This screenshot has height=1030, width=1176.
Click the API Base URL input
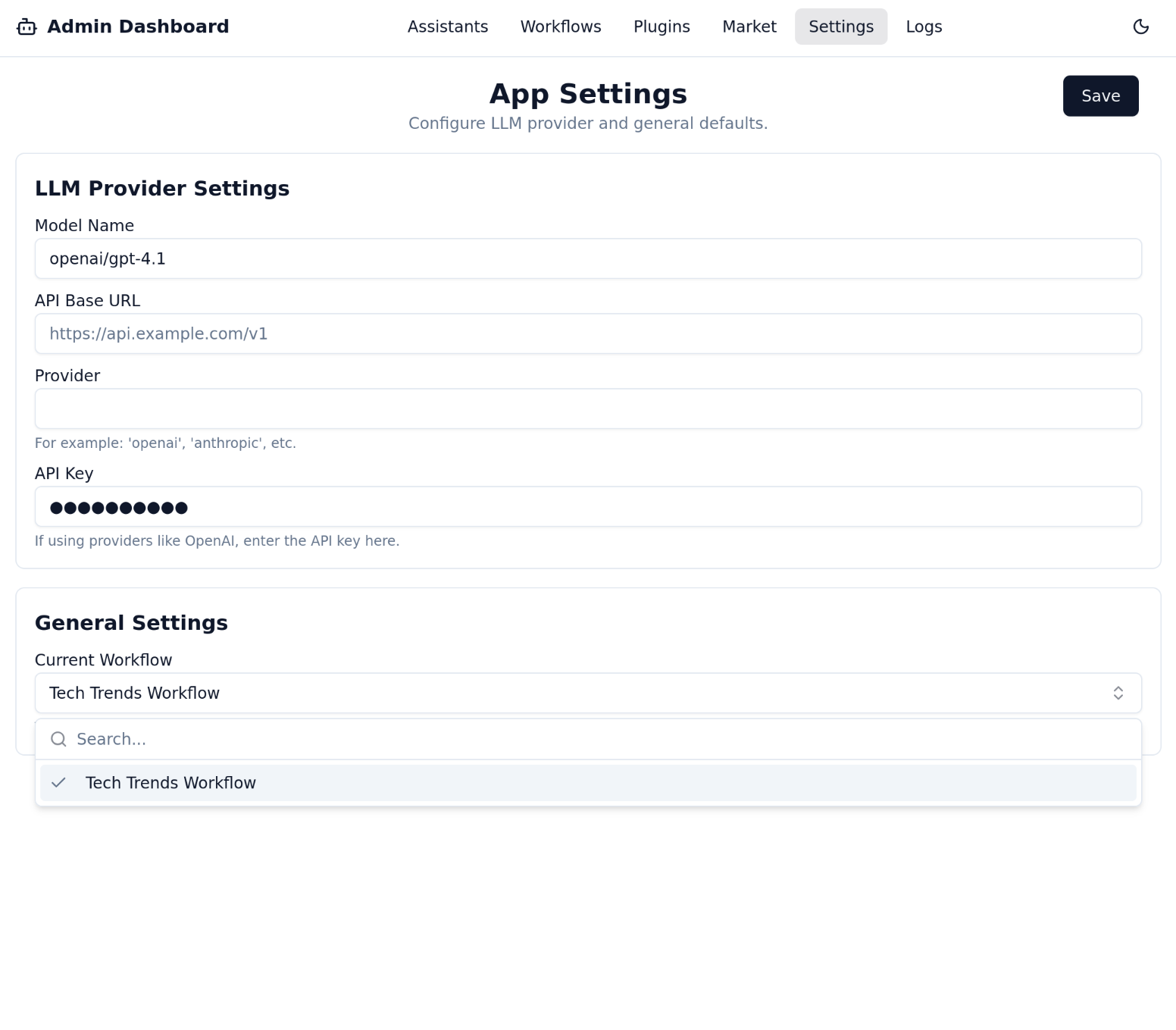[587, 334]
